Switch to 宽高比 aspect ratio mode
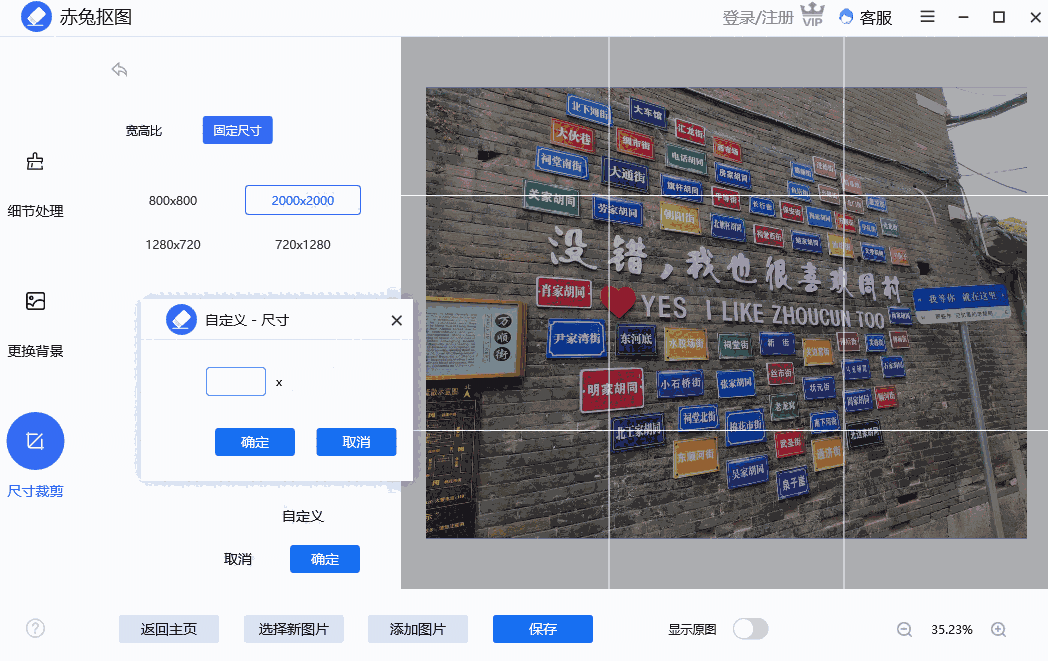Screen dimensions: 1048x661 [142, 130]
